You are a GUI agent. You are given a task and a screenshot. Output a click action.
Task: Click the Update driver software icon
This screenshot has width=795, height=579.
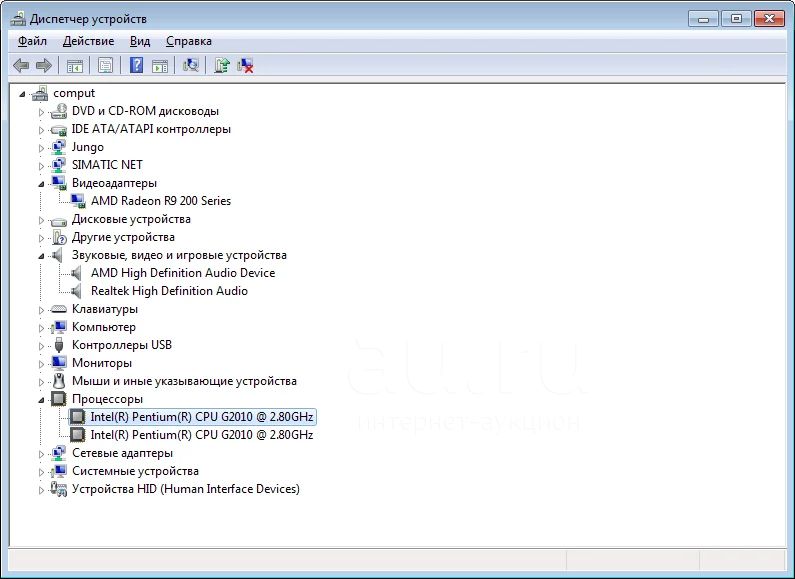point(222,65)
